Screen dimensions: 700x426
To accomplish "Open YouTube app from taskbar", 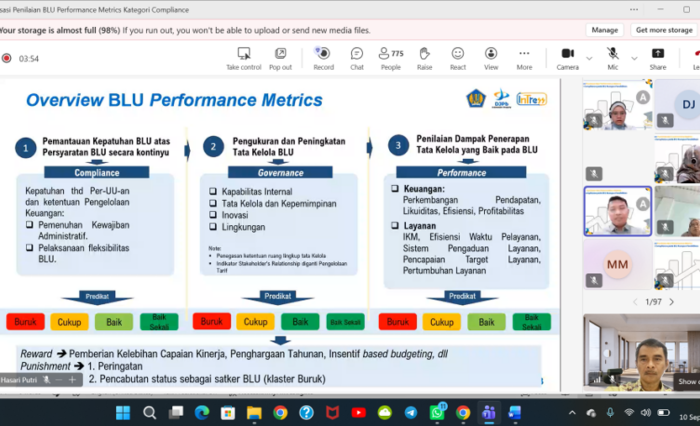I will pyautogui.click(x=358, y=413).
